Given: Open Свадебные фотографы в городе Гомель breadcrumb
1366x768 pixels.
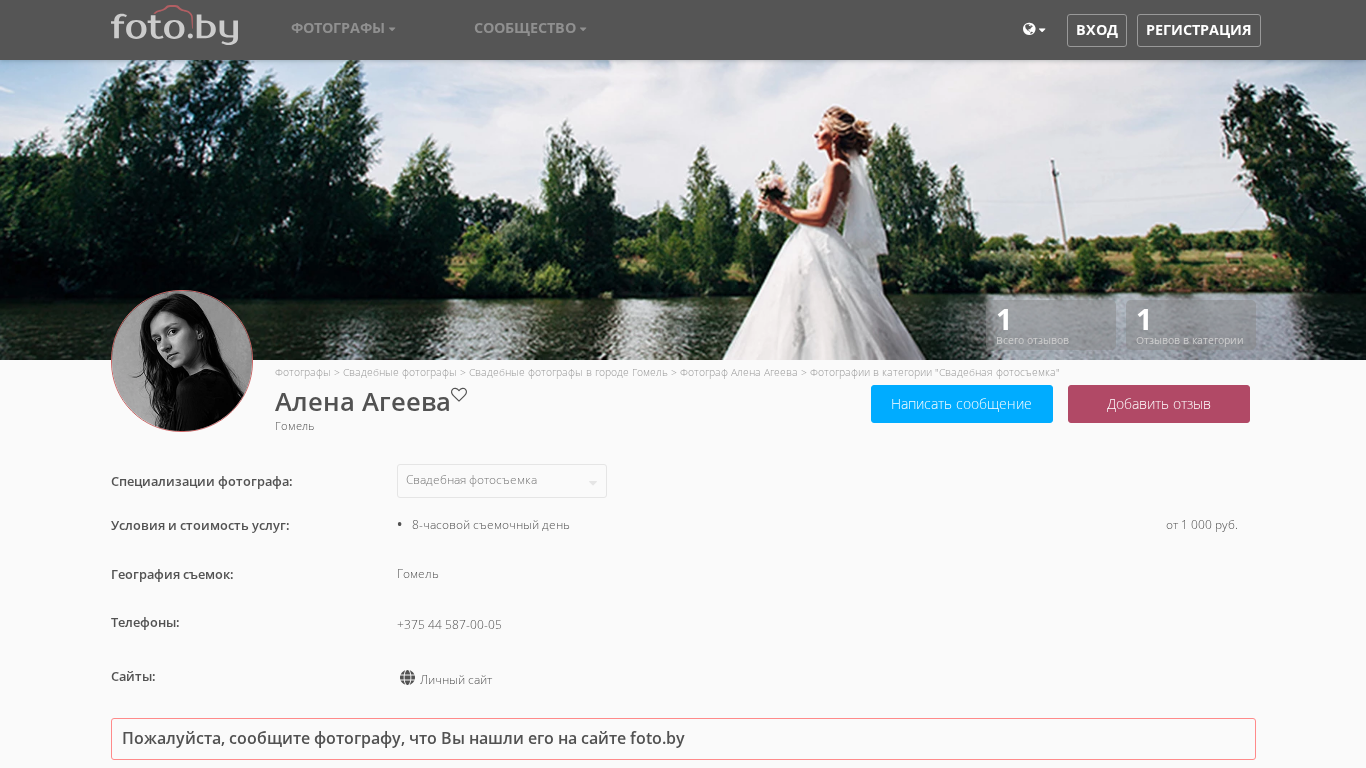Looking at the screenshot, I should click(x=568, y=372).
